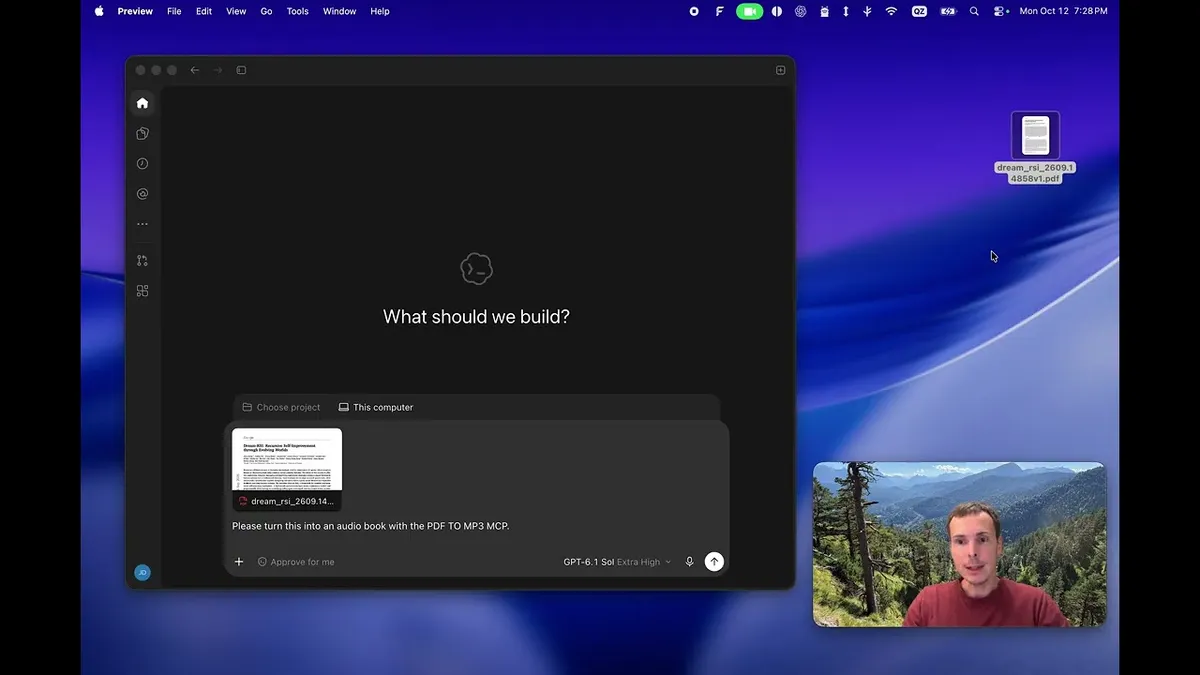Open the attached dream_rsi PDF thumbnail
The height and width of the screenshot is (675, 1200).
point(287,470)
